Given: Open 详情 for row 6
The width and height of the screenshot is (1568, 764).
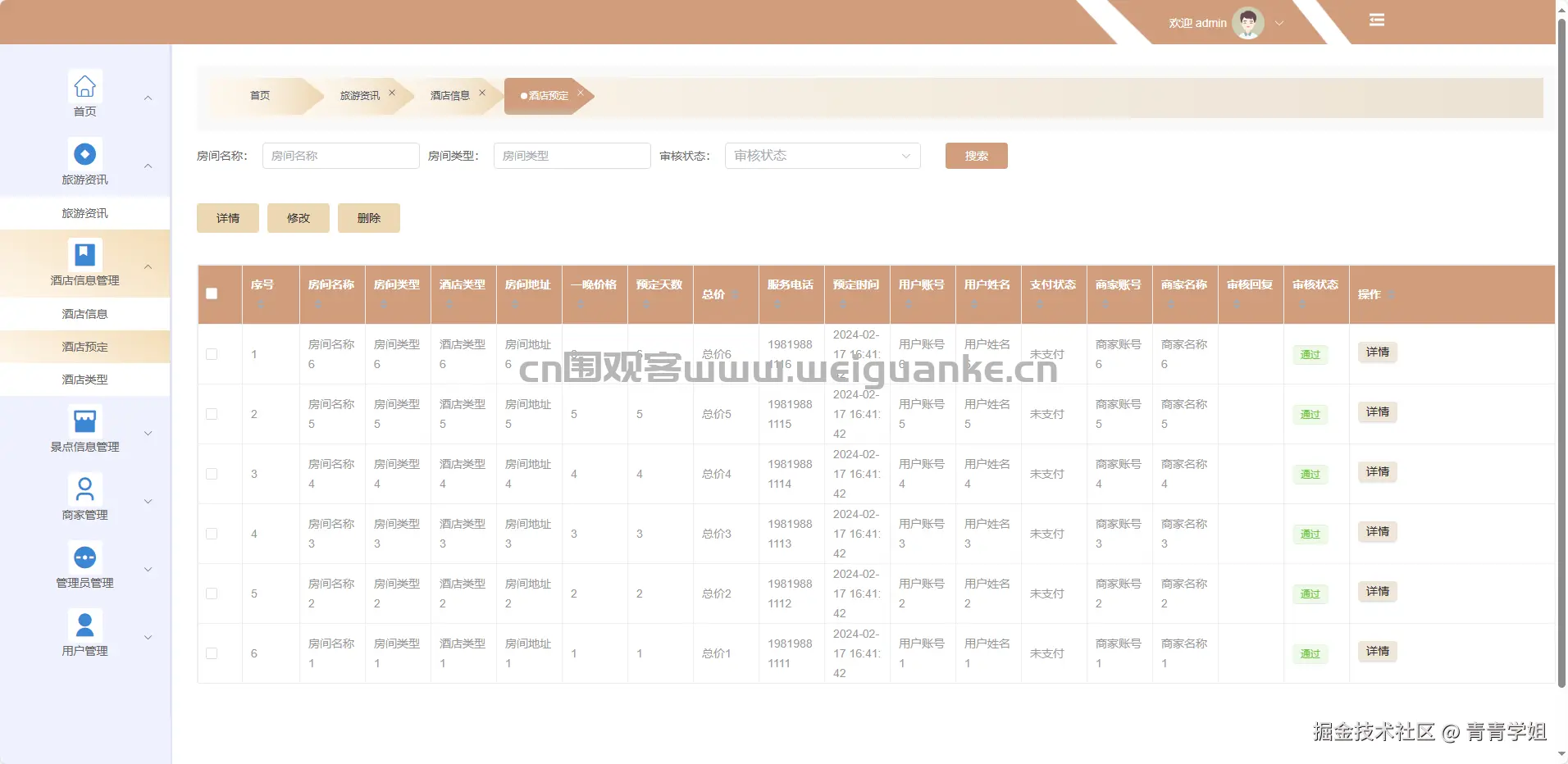Looking at the screenshot, I should coord(1377,652).
